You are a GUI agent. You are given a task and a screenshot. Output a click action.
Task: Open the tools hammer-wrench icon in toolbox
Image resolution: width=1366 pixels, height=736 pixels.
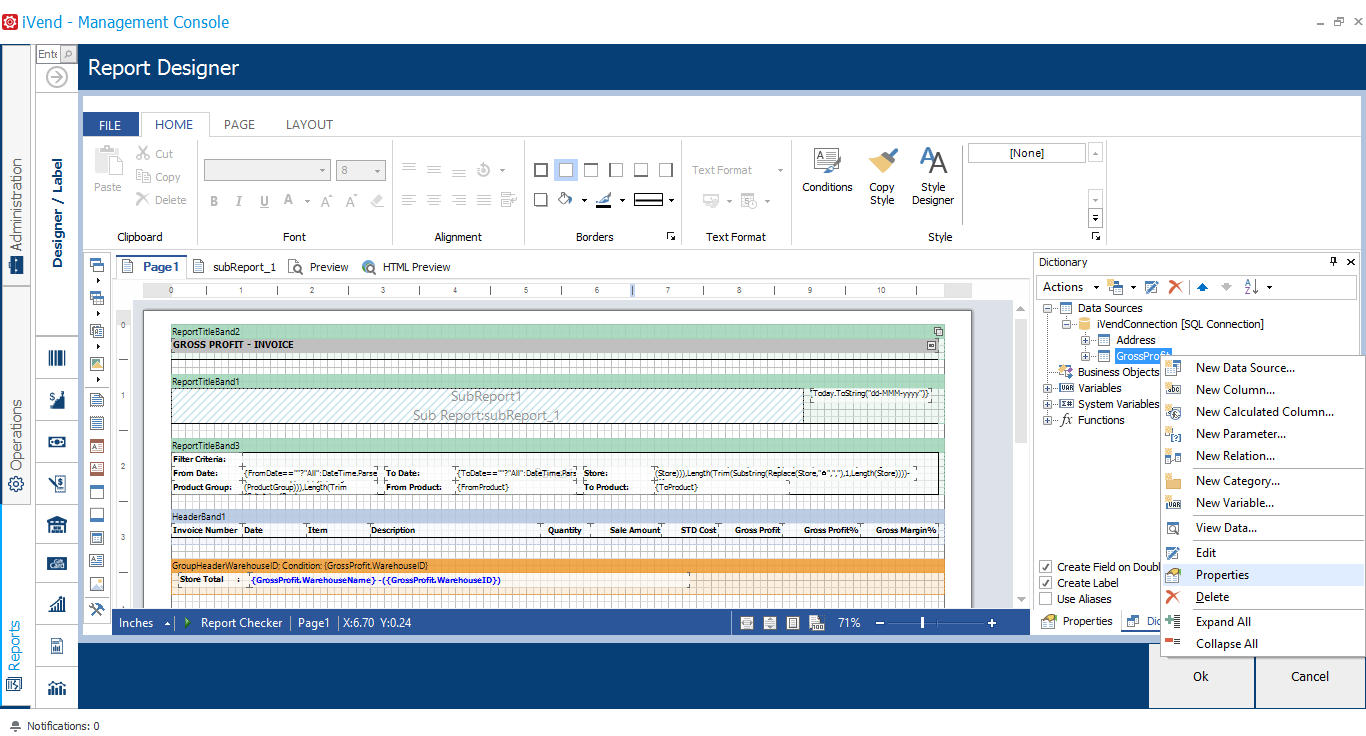tap(97, 608)
